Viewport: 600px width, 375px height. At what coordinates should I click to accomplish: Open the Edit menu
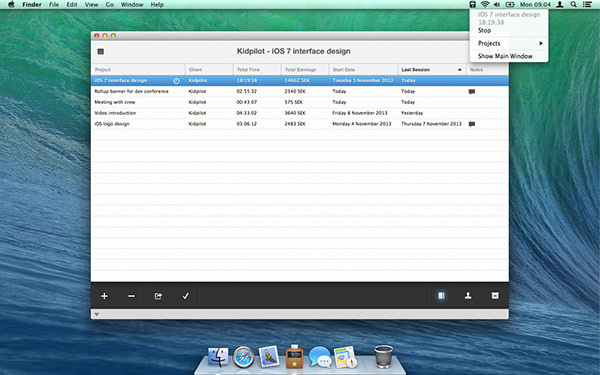point(72,5)
